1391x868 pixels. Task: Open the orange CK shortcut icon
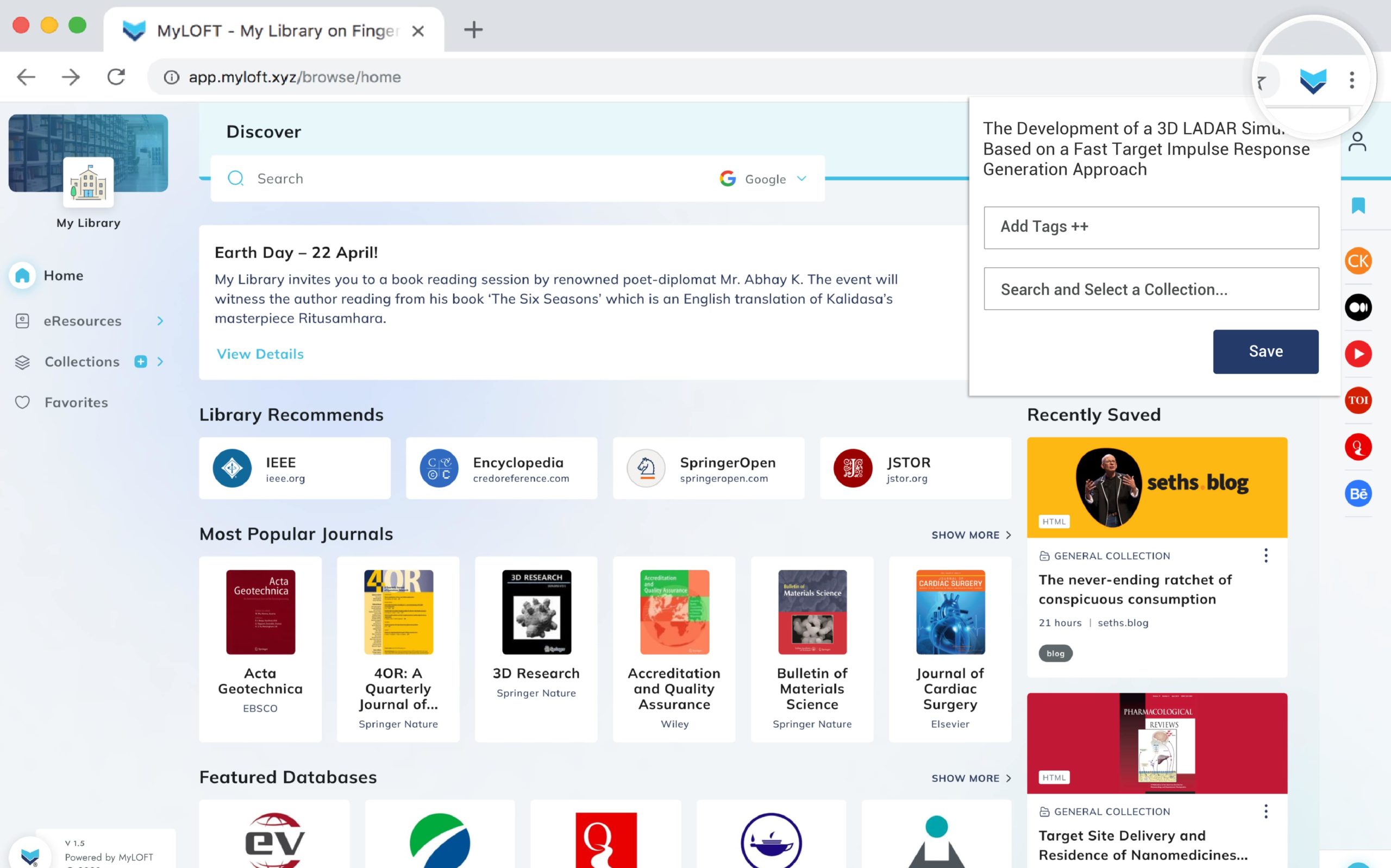(x=1358, y=261)
